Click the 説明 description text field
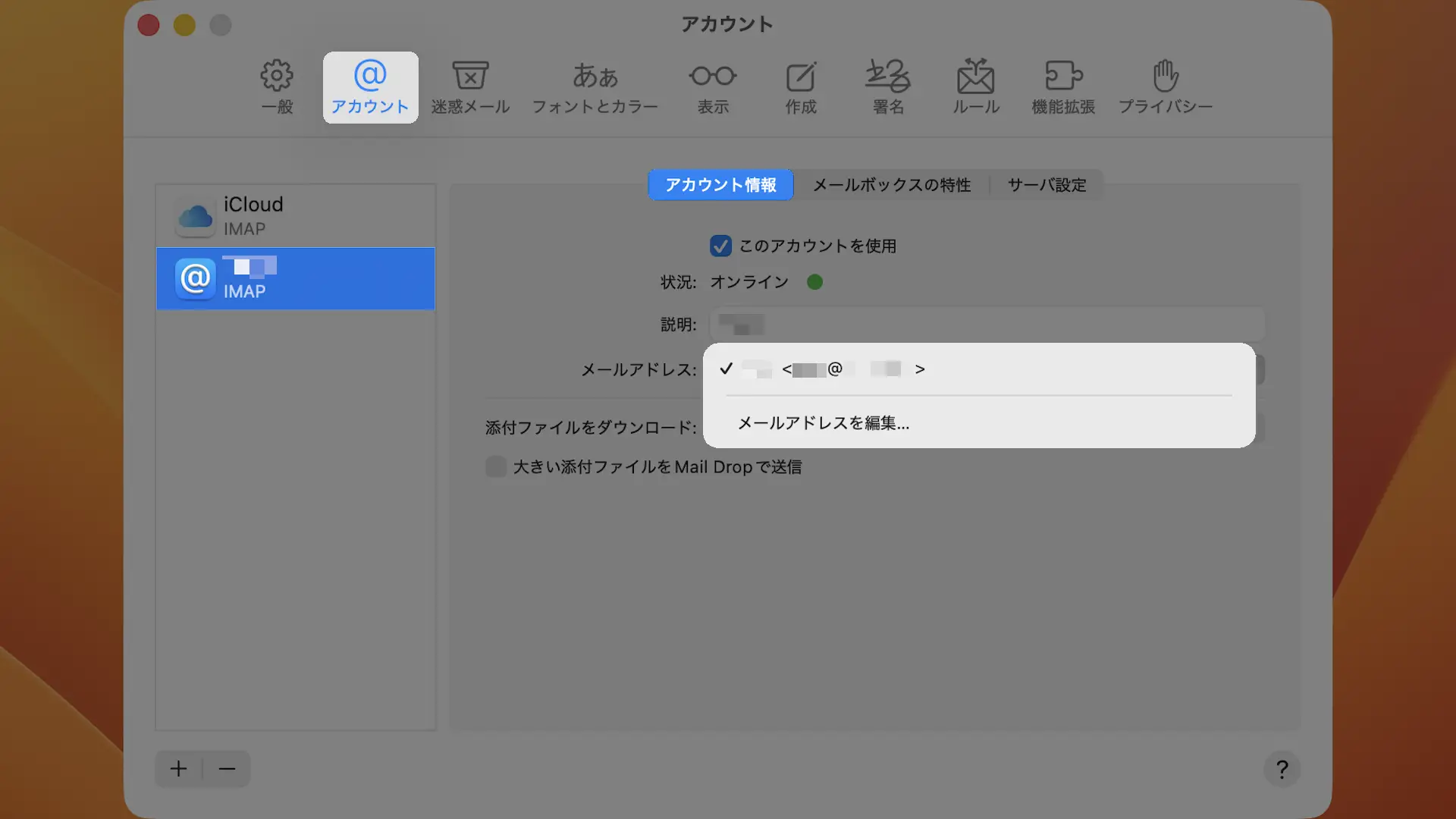The width and height of the screenshot is (1456, 819). [x=986, y=325]
